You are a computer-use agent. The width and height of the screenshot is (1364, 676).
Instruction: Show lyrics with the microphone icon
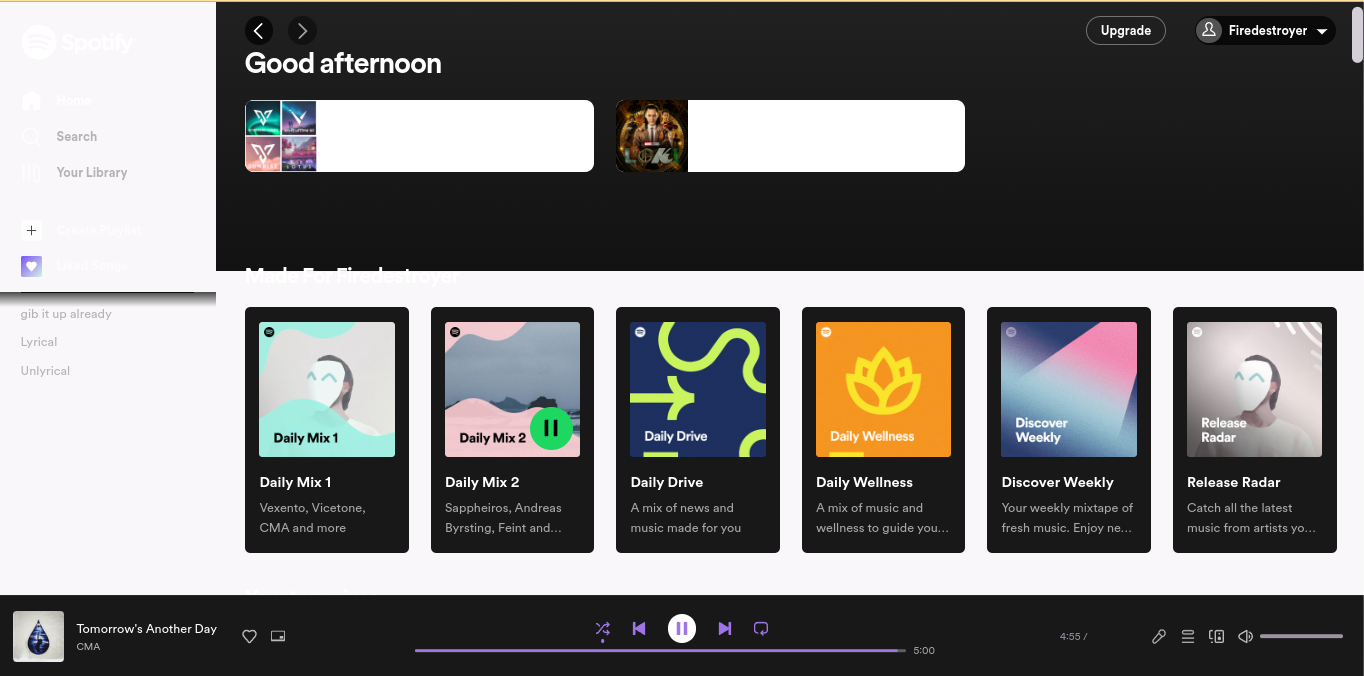(x=1159, y=636)
